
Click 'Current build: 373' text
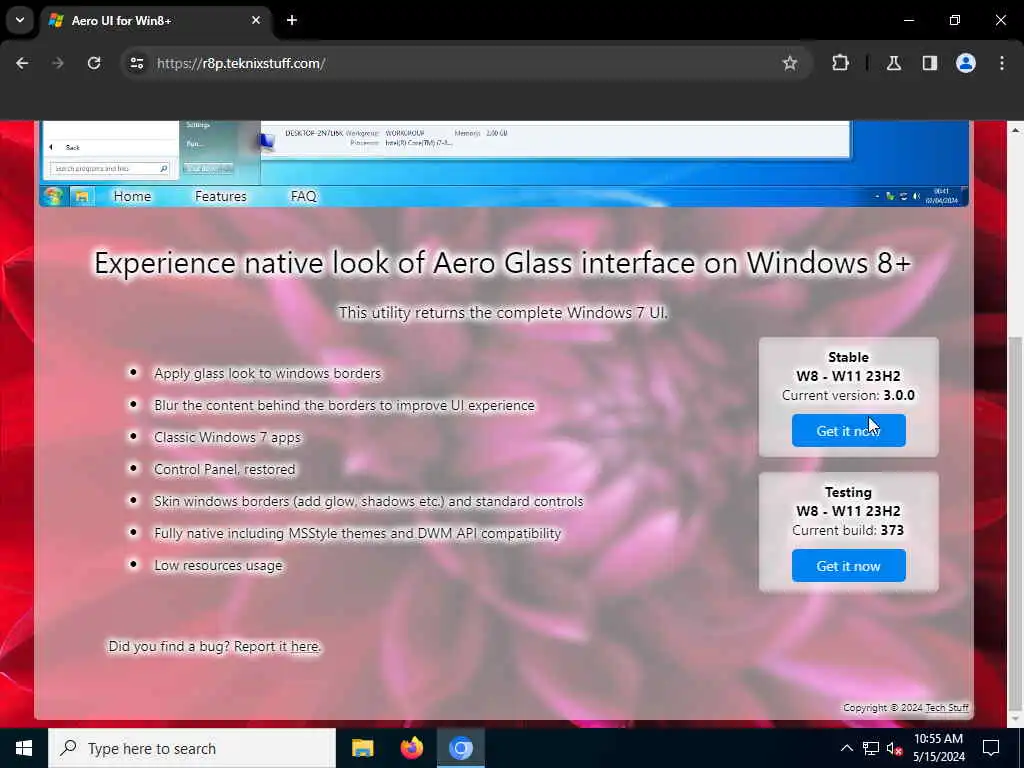(x=848, y=530)
